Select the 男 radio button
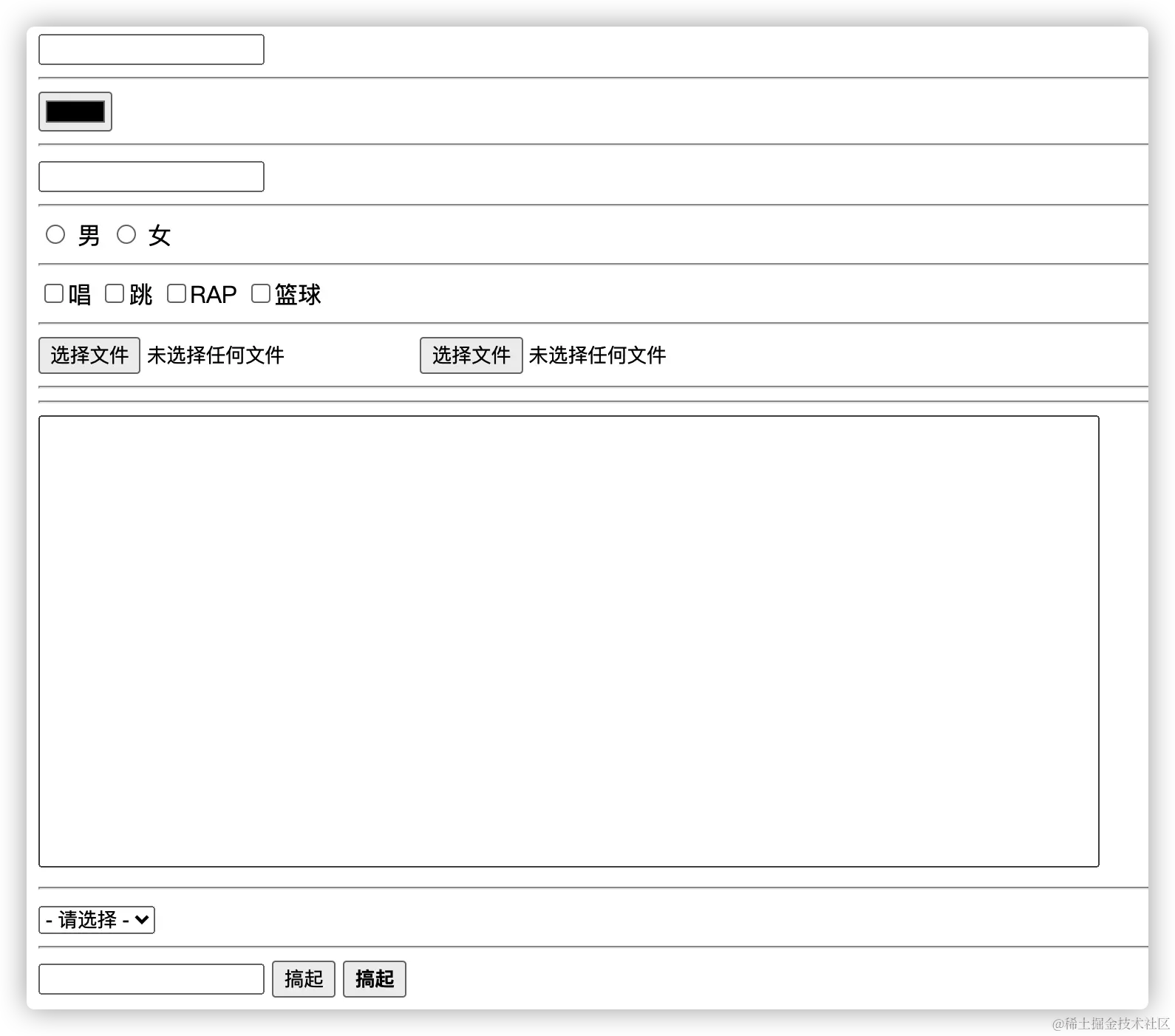Viewport: 1175px width, 1036px height. [x=55, y=234]
